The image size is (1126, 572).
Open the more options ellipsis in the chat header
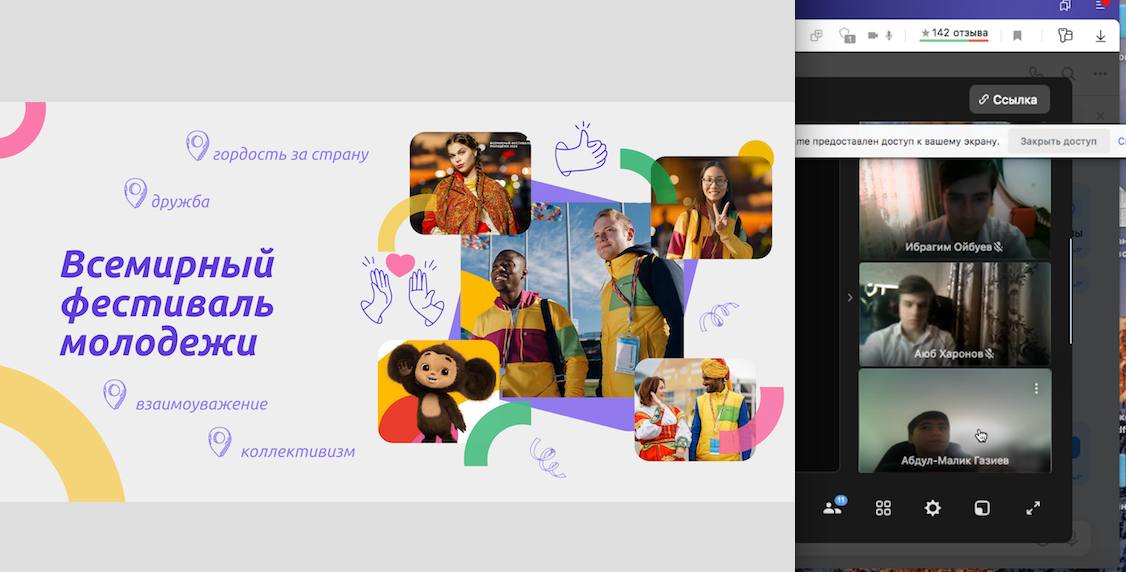pyautogui.click(x=1100, y=74)
